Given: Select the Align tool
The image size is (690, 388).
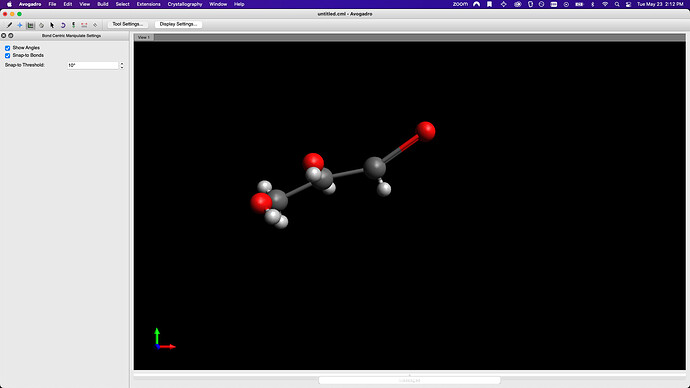Looking at the screenshot, I should 95,25.
